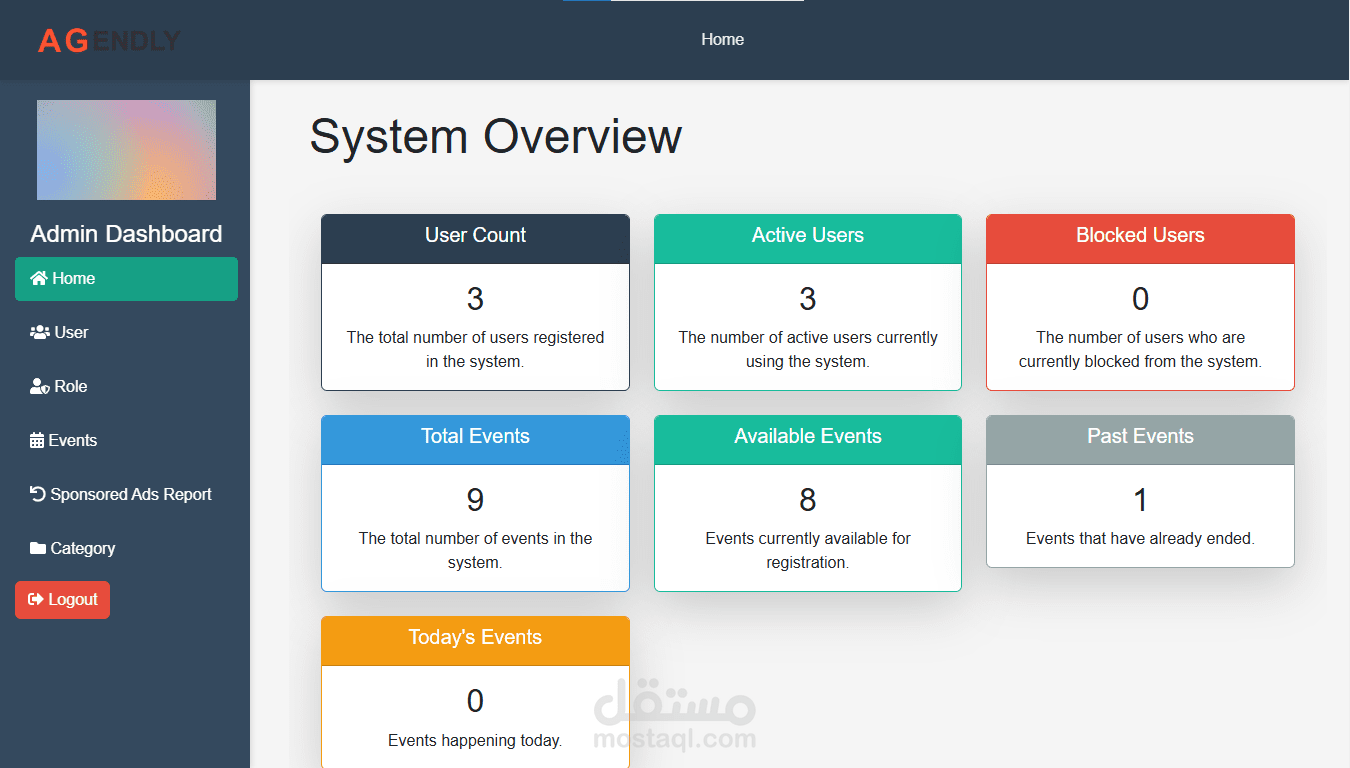The height and width of the screenshot is (768, 1350).
Task: Click the admin profile picture thumbnail
Action: click(x=126, y=150)
